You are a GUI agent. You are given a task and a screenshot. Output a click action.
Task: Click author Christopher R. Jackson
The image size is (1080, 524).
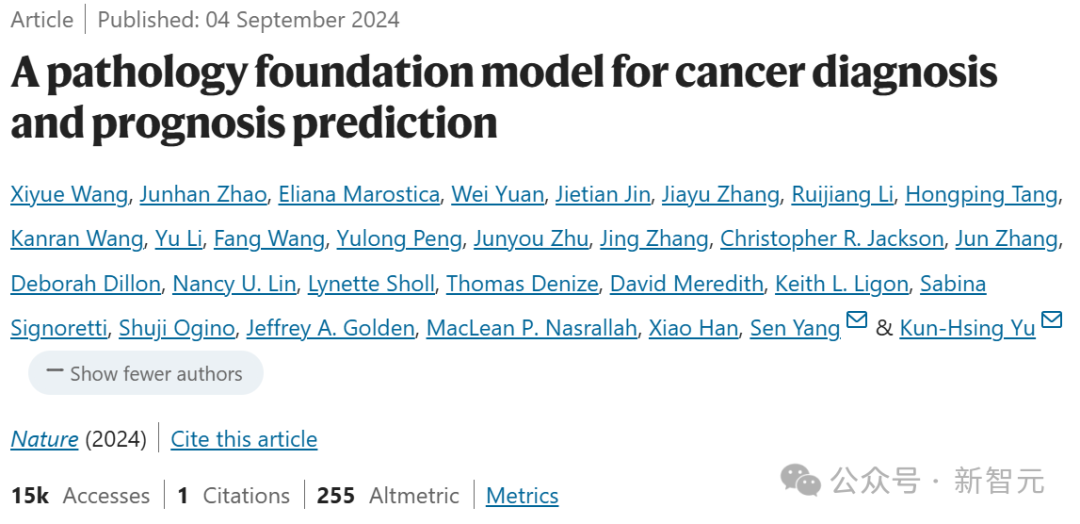(x=831, y=238)
